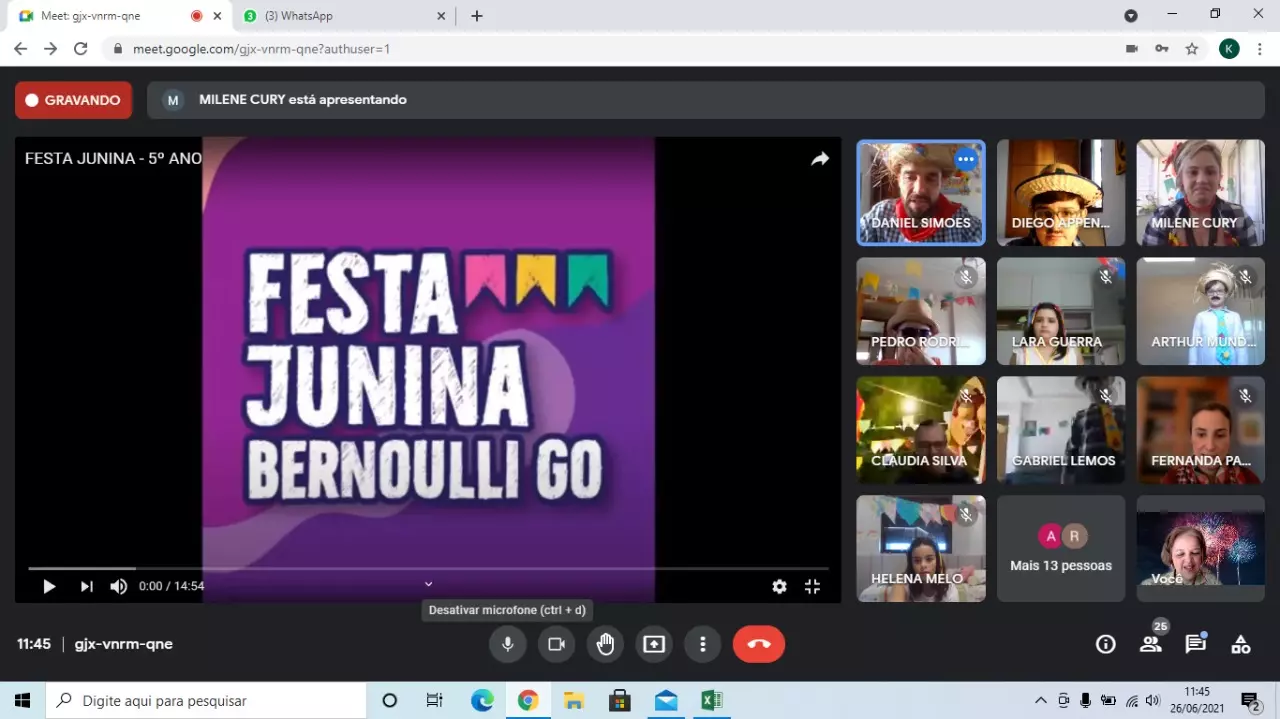Screen dimensions: 1280x719
Task: Open video settings gear
Action: pos(779,587)
